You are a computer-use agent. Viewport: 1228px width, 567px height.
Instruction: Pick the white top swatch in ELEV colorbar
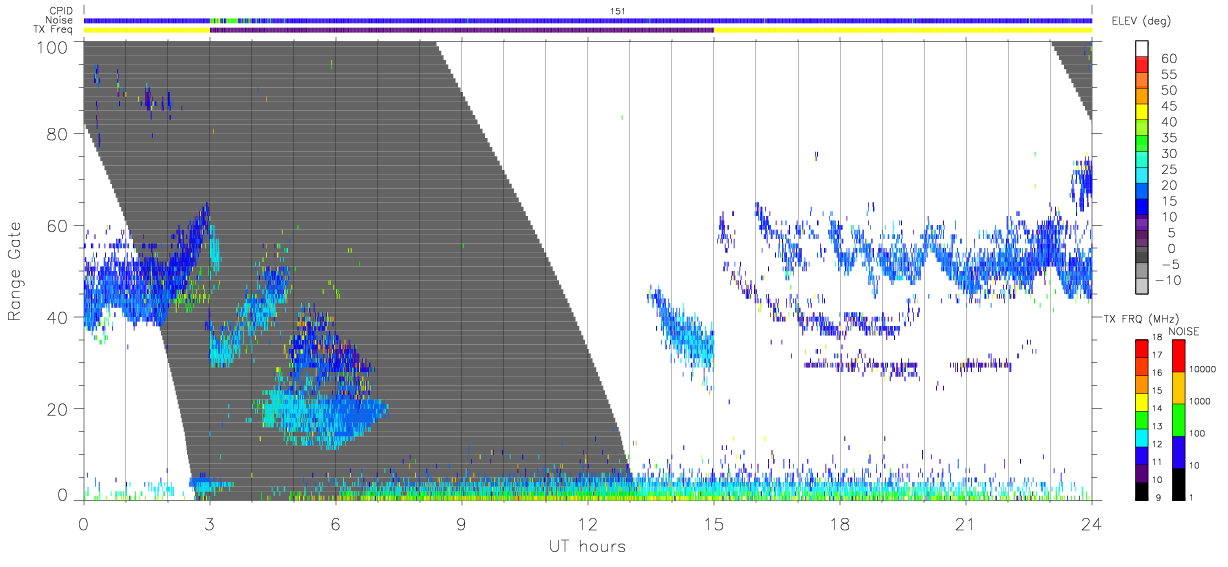tap(1142, 48)
